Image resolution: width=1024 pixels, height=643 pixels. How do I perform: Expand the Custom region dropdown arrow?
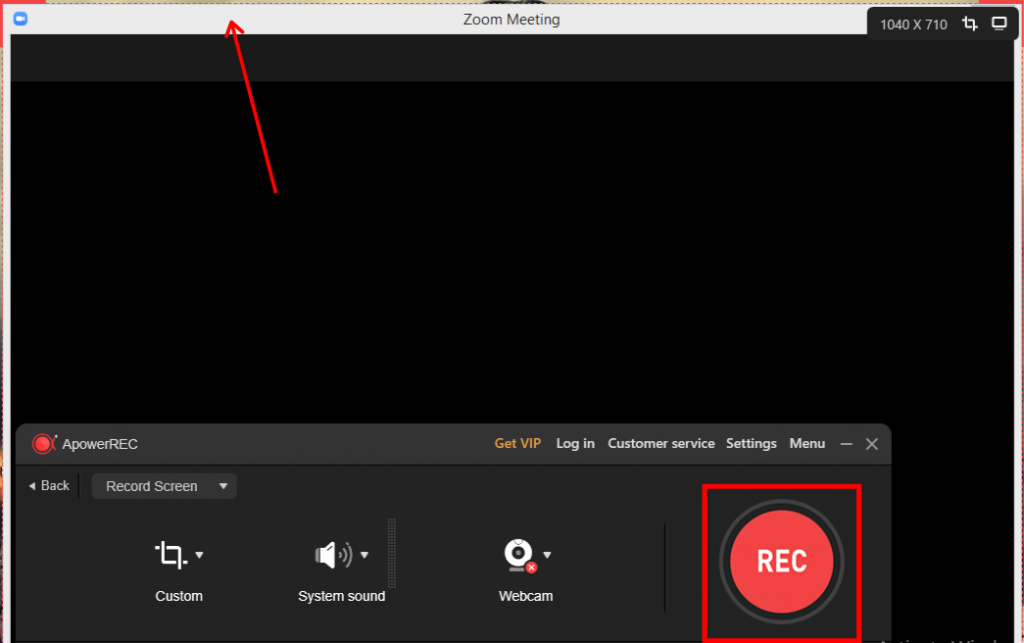(x=198, y=554)
